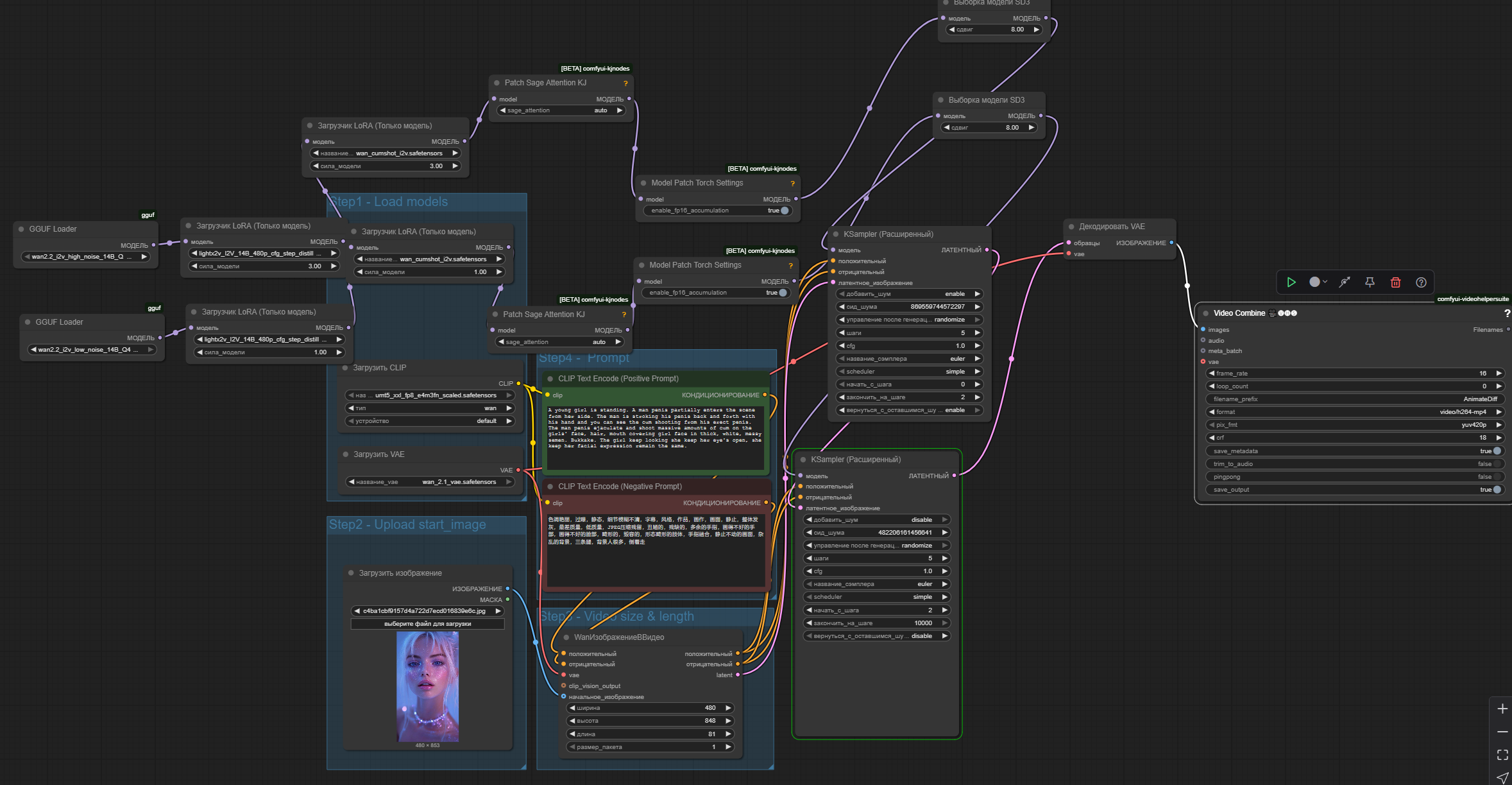Open the node color dropdown in toolbar
Screen dimensions: 1512x785
pyautogui.click(x=1318, y=282)
